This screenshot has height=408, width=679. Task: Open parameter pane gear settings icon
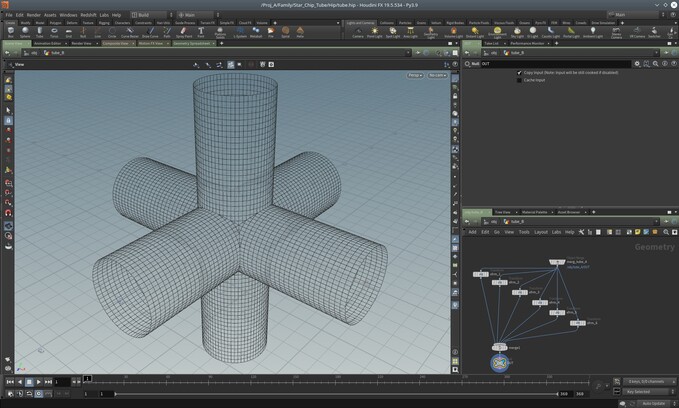(x=637, y=64)
